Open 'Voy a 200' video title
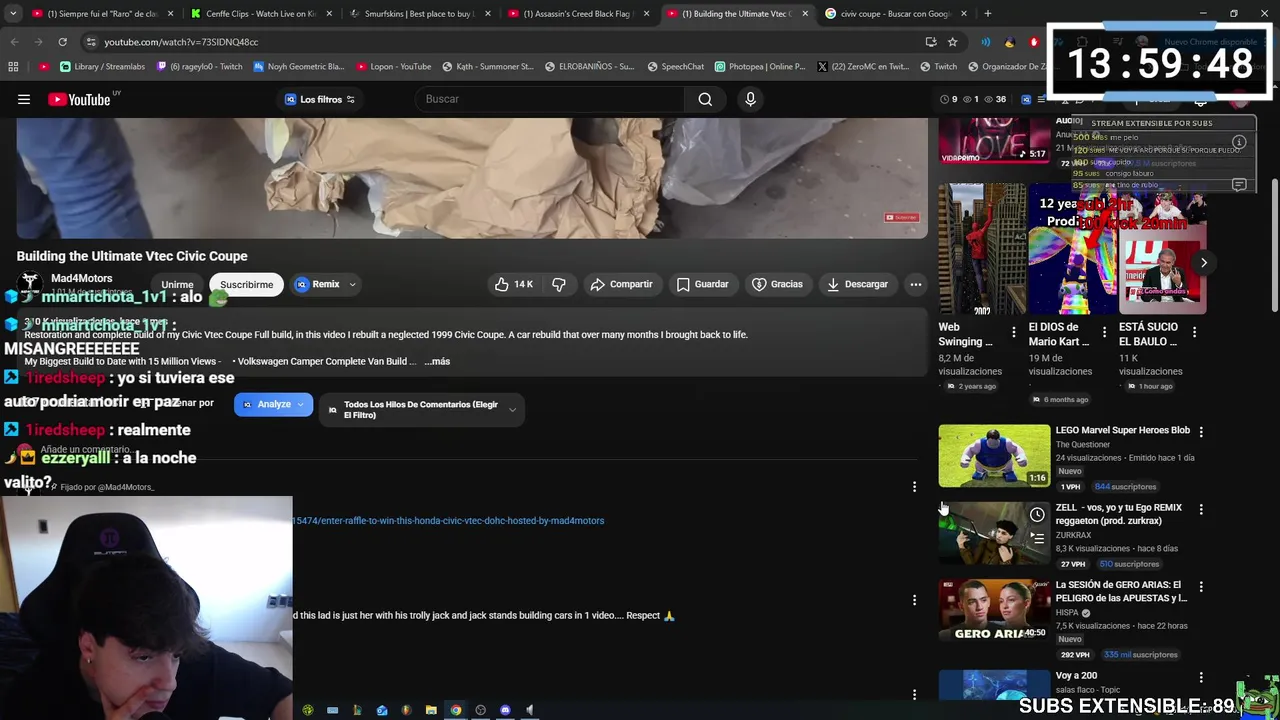 (x=1076, y=676)
